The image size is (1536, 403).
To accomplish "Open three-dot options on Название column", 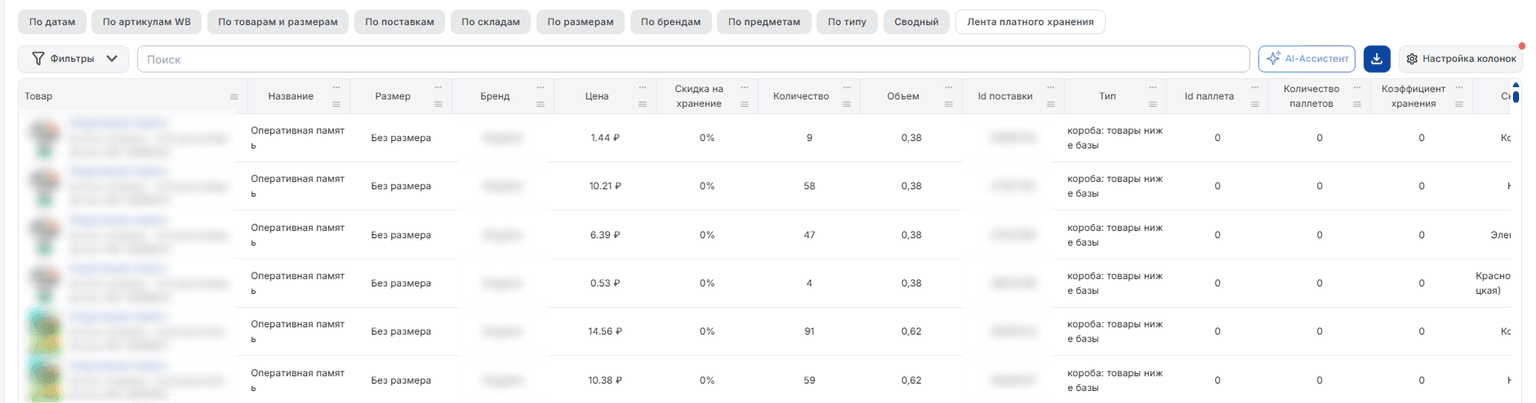I will 336,87.
